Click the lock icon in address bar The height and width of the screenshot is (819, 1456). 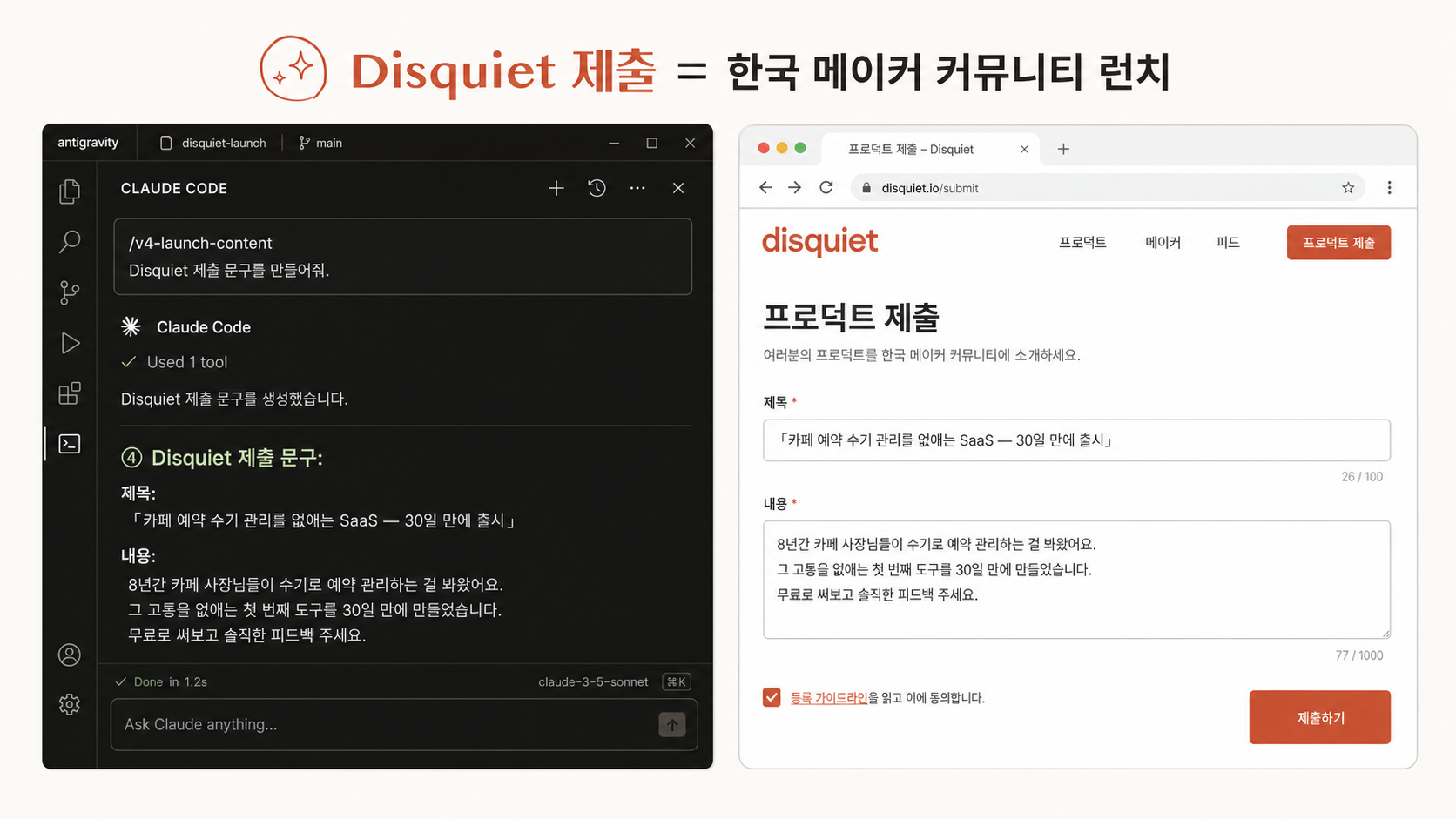(x=866, y=188)
